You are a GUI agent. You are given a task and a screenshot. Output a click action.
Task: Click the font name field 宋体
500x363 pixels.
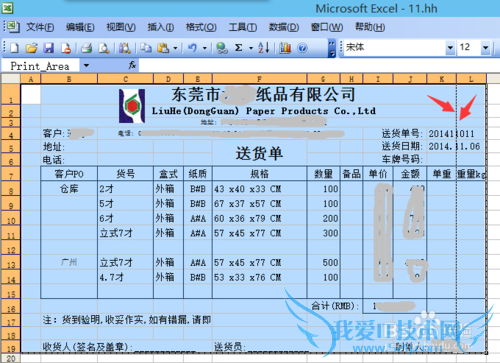click(395, 48)
